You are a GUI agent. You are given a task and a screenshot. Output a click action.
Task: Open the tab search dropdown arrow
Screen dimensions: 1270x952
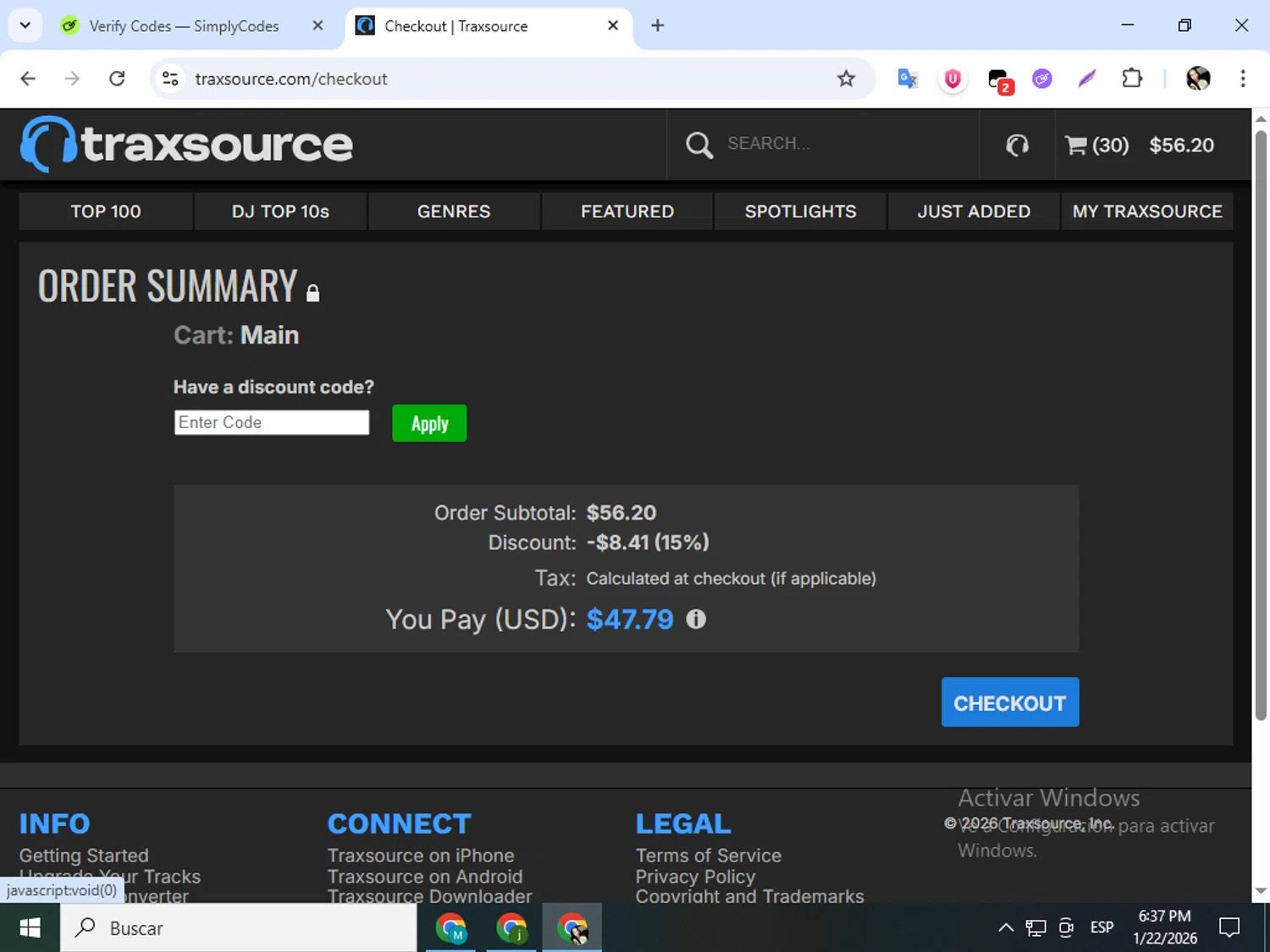coord(25,25)
